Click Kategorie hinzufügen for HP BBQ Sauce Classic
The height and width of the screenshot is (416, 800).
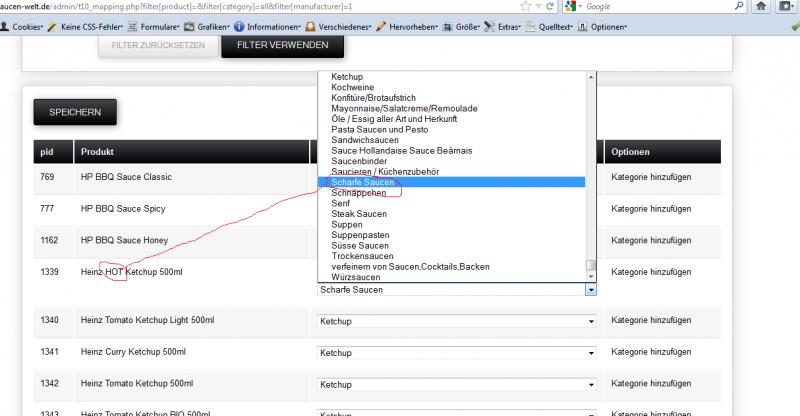click(651, 177)
